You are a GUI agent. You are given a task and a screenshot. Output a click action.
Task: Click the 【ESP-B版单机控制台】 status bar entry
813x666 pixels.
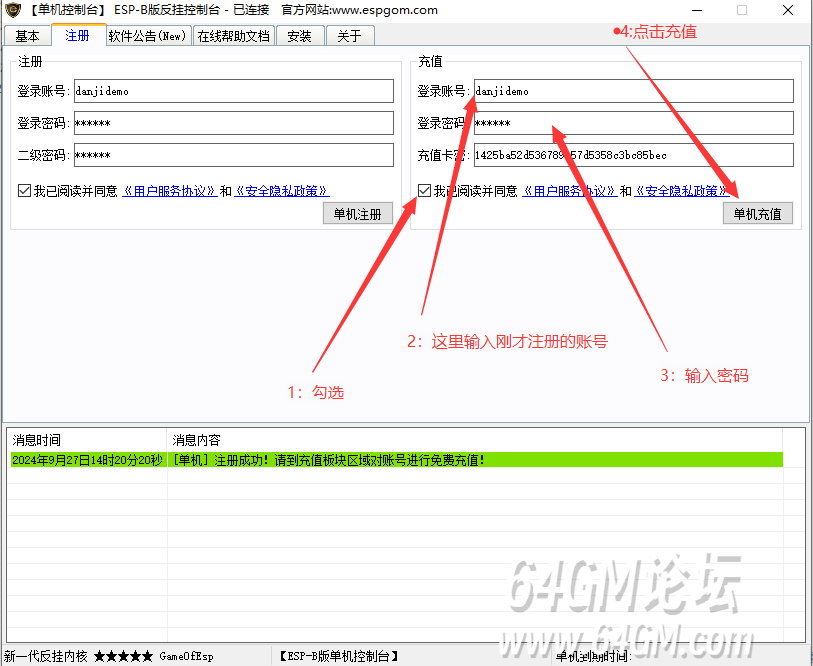(x=339, y=656)
